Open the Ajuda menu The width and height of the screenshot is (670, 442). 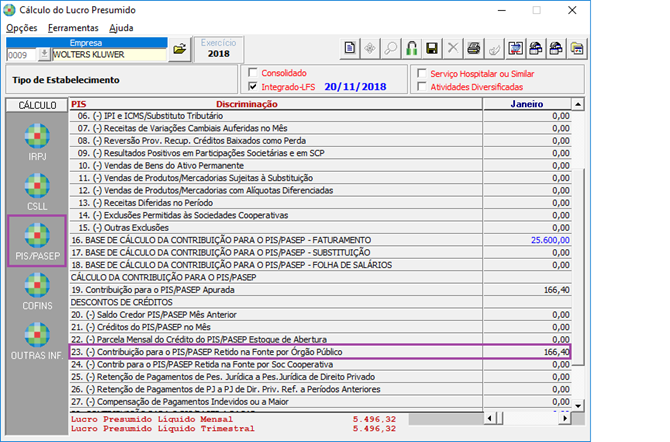[121, 28]
